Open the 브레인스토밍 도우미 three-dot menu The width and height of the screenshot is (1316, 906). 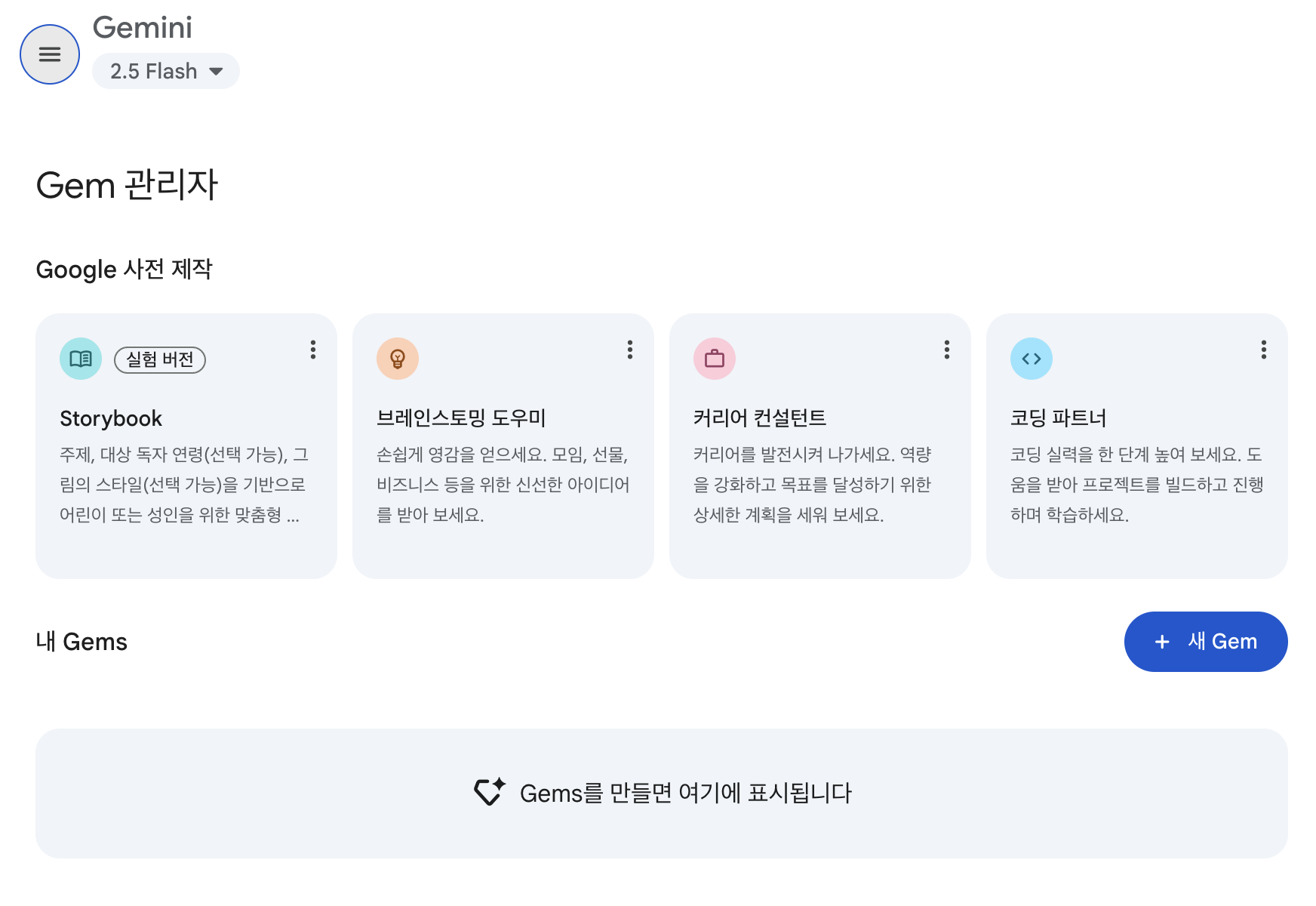pos(630,349)
